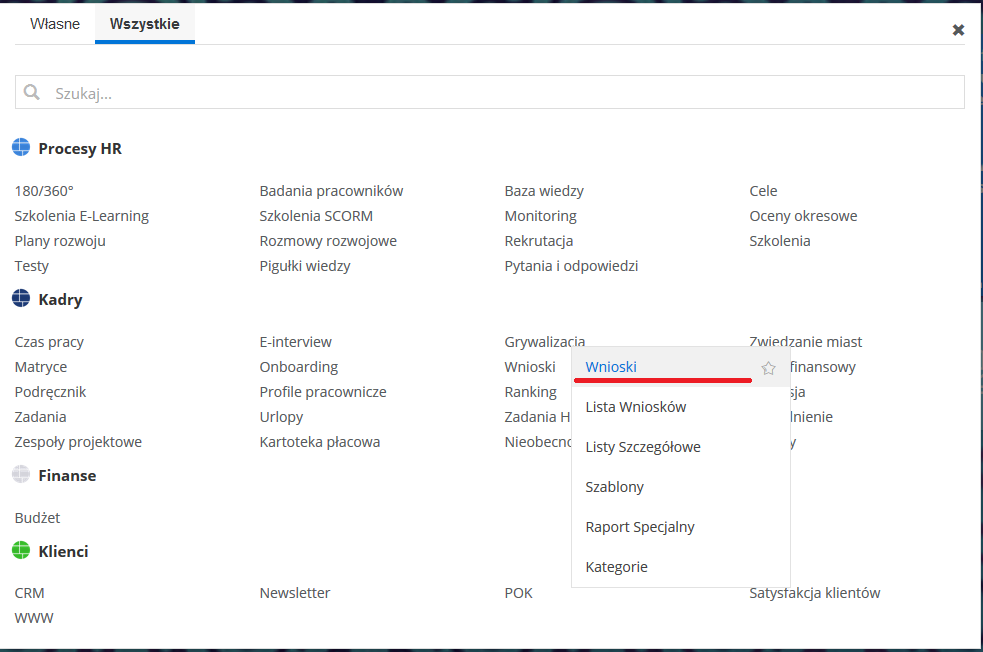Viewport: 983px width, 652px height.
Task: Select Listy Szczegółowe in the submenu
Action: [x=643, y=447]
